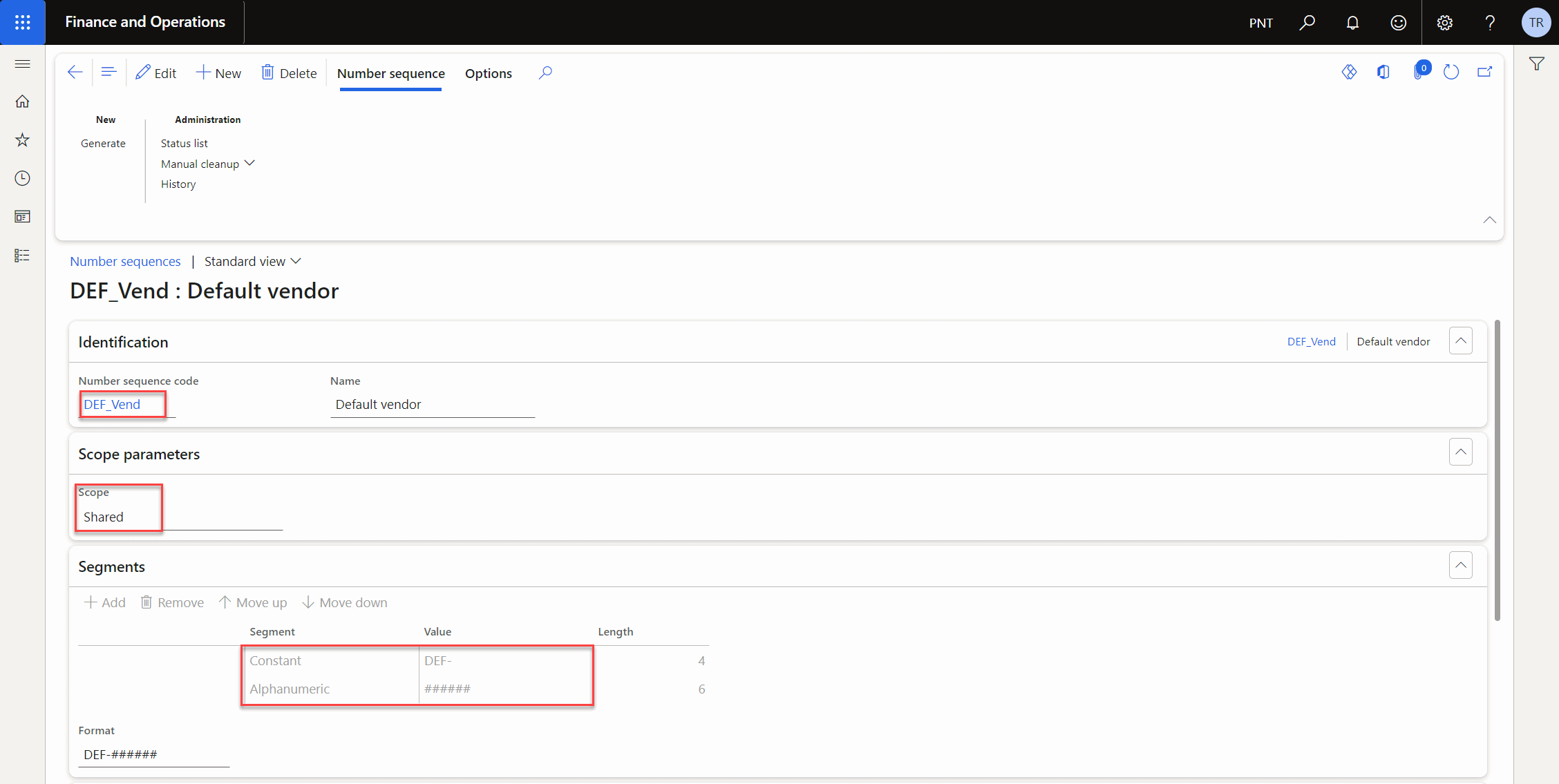Screen dimensions: 1559x784
Task: Open Status list under Administration
Action: point(185,143)
